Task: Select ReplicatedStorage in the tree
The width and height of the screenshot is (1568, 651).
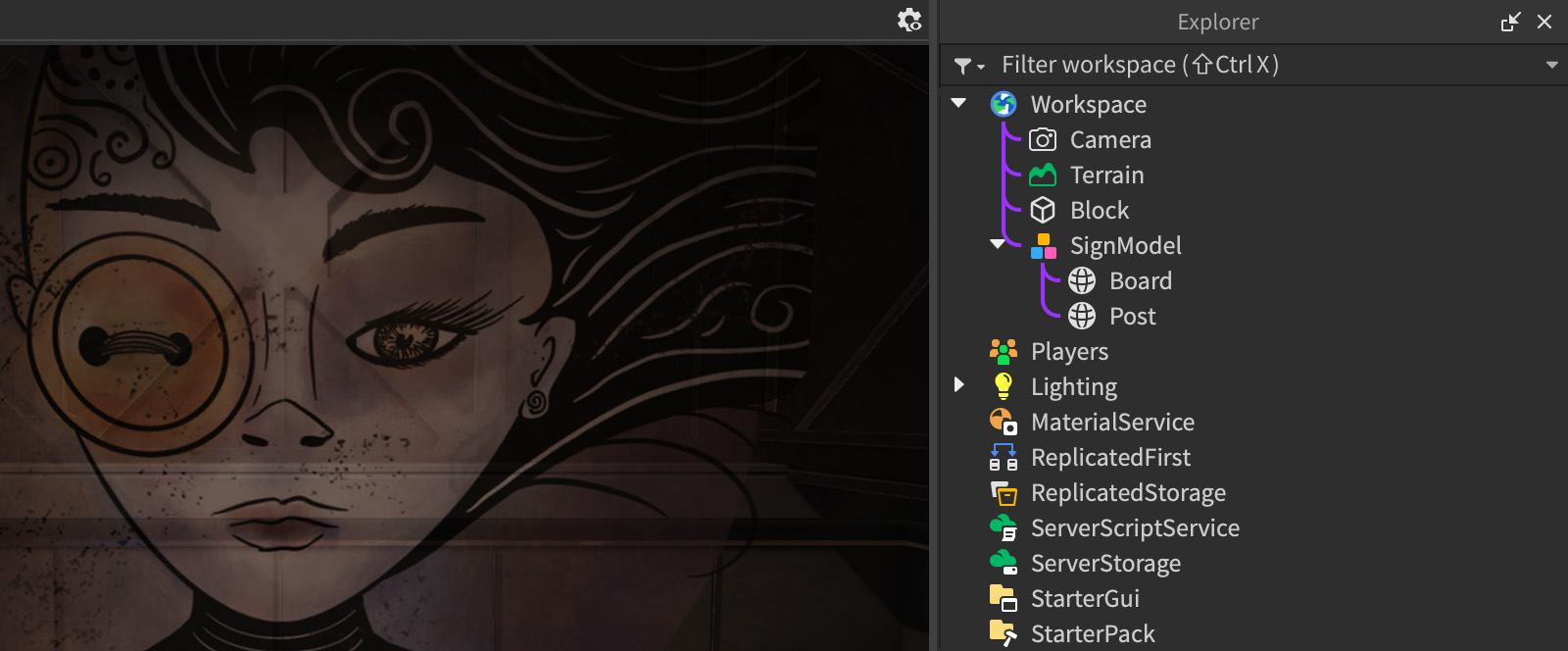Action: point(1128,492)
